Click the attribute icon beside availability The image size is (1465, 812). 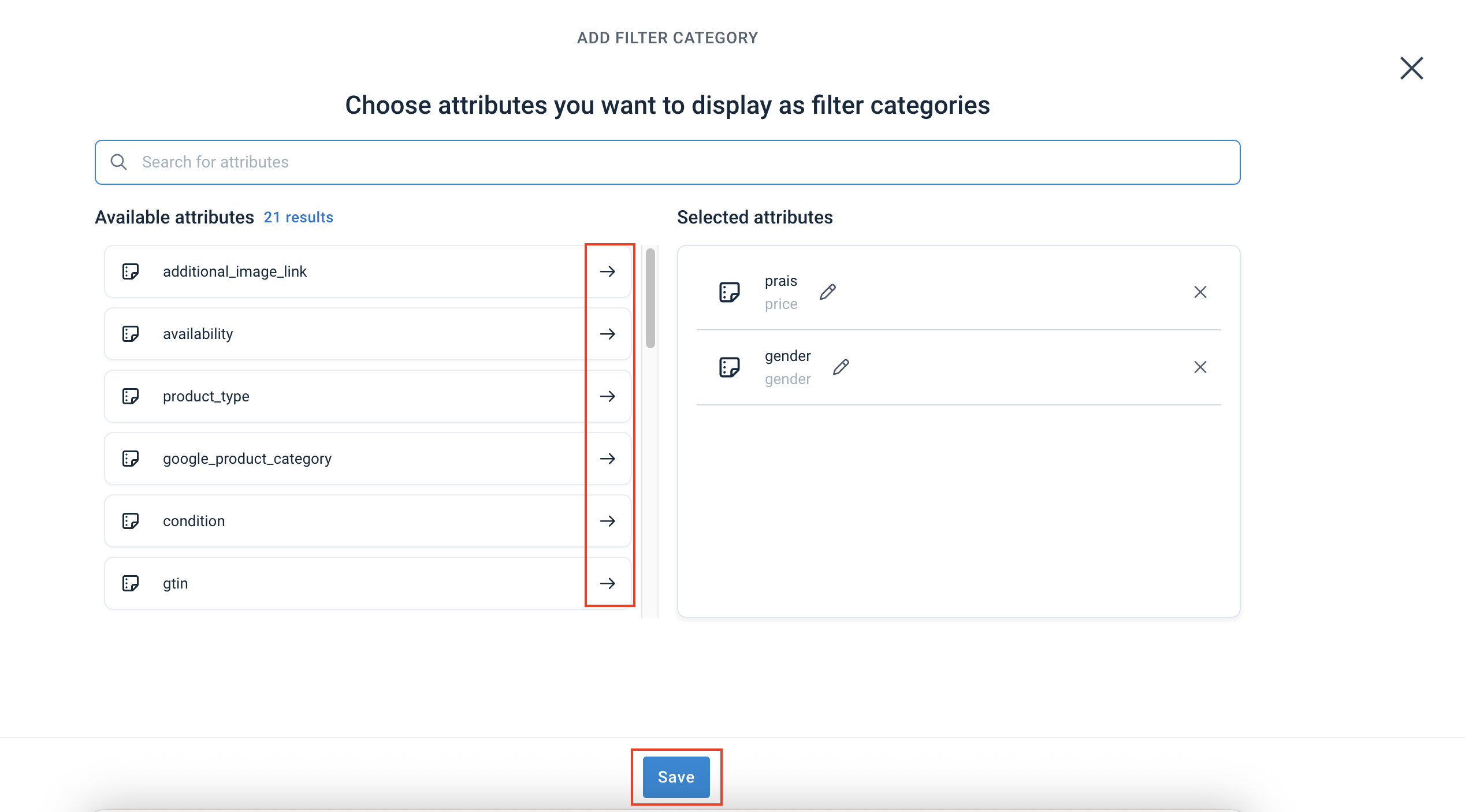point(131,334)
